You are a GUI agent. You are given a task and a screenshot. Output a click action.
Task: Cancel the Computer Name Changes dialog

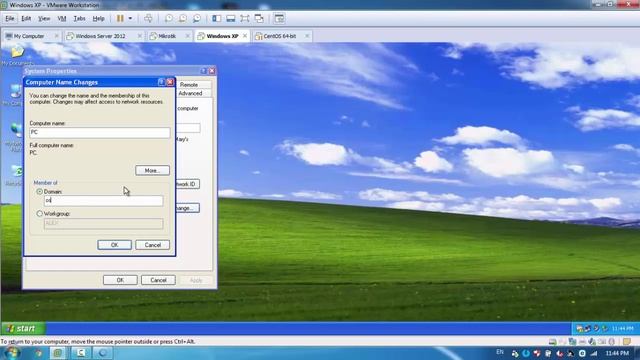click(x=153, y=245)
